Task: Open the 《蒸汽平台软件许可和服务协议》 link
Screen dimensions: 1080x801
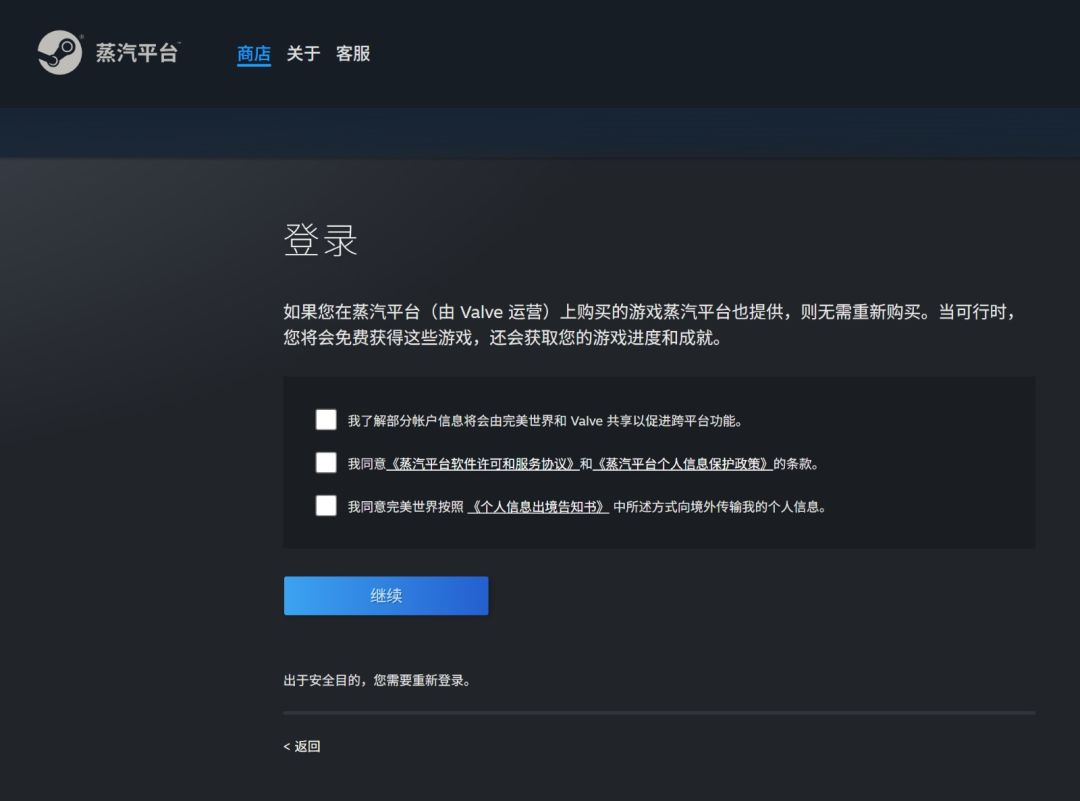Action: tap(483, 464)
